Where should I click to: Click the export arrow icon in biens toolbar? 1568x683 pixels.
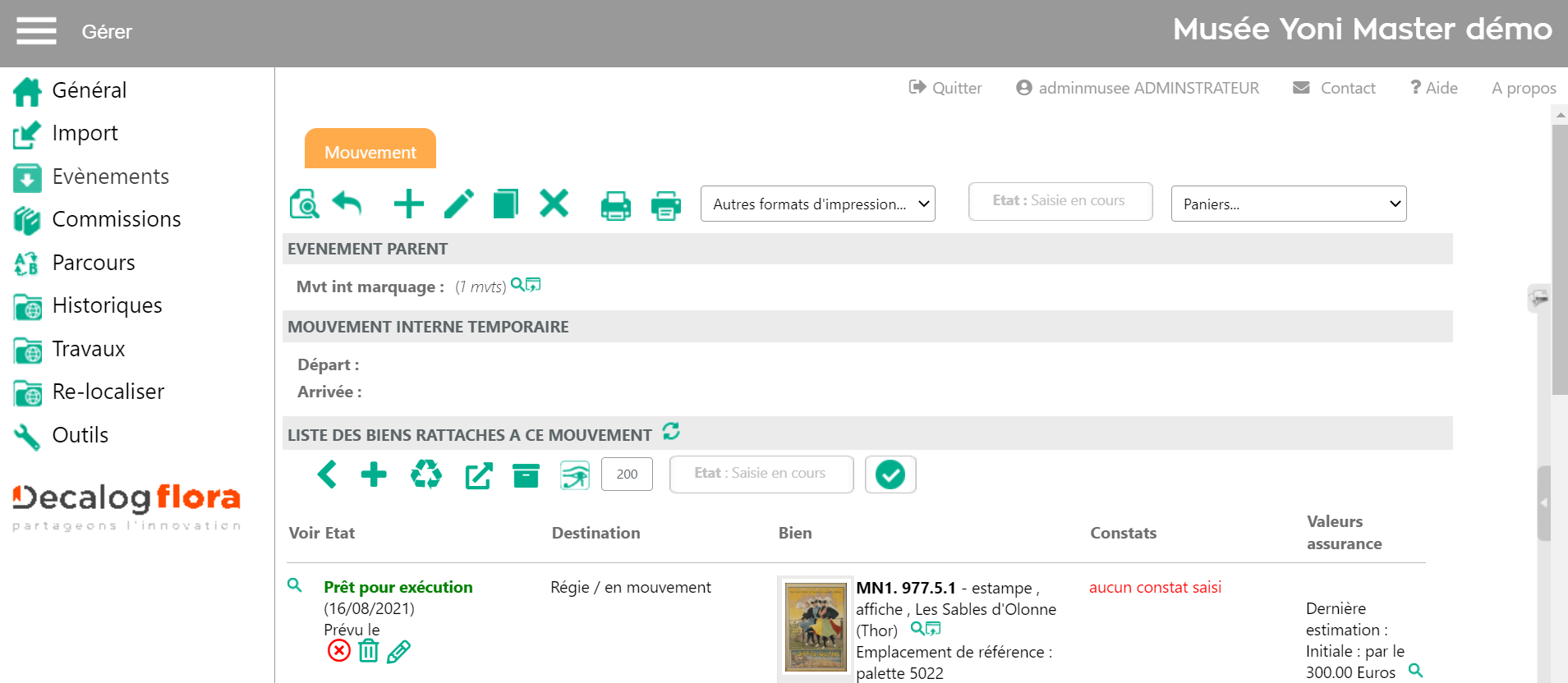point(479,475)
